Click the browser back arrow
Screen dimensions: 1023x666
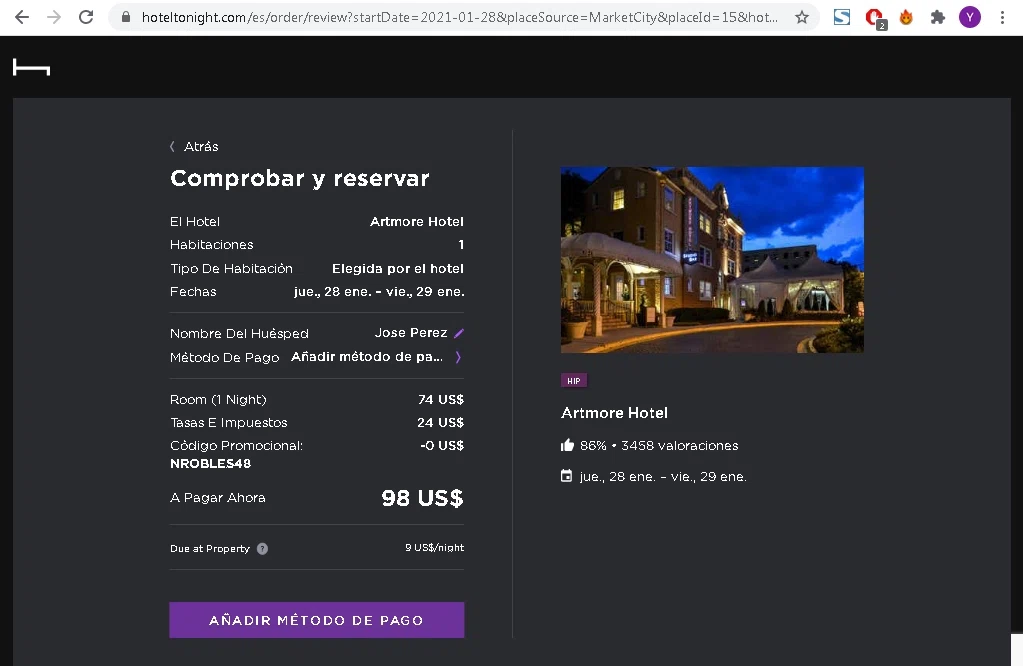(x=22, y=17)
